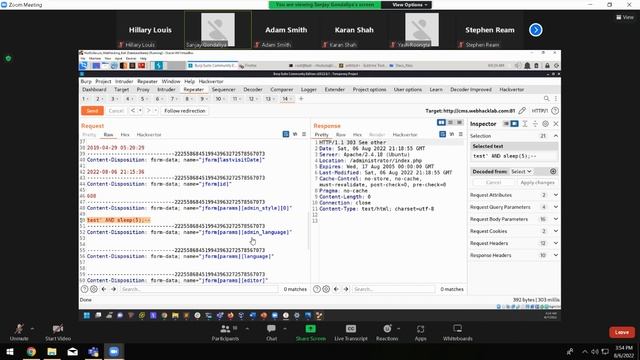
Task: Click the orange Send button in Repeater
Action: click(92, 111)
